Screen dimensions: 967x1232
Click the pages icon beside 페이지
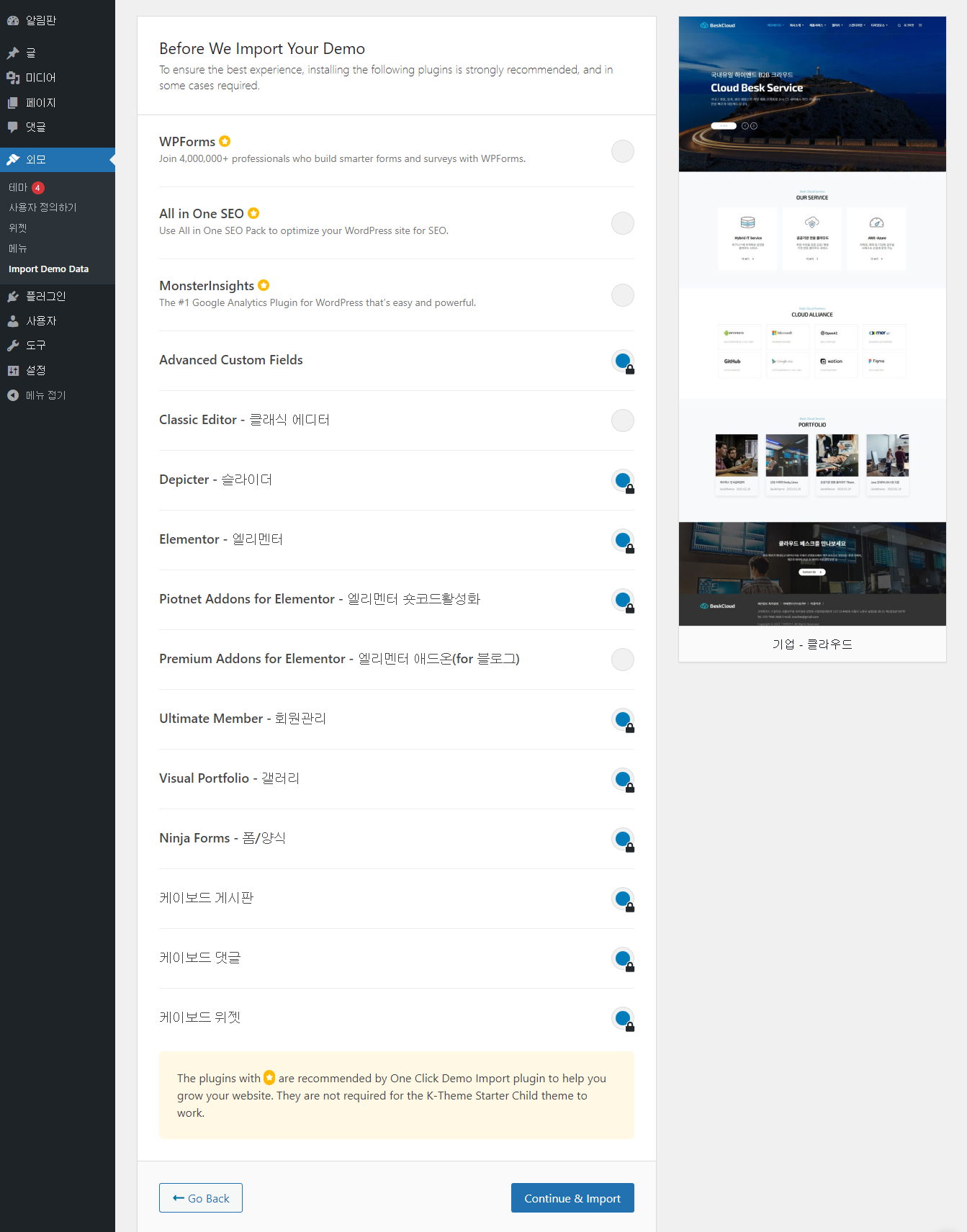point(13,103)
